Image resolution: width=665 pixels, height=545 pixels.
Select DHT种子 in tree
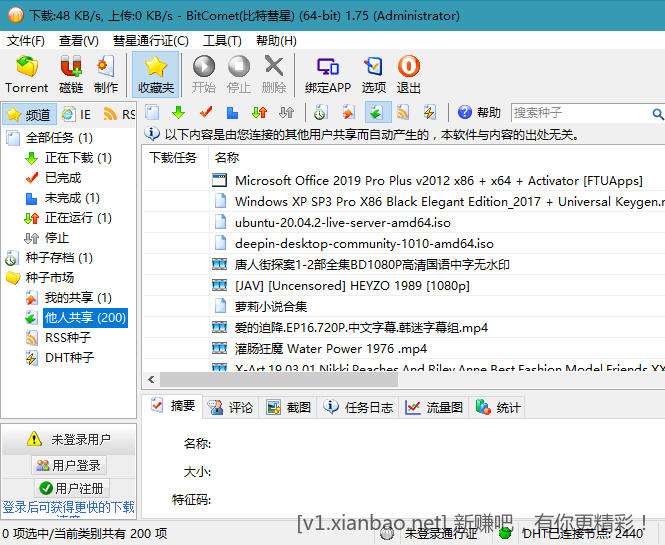click(59, 358)
